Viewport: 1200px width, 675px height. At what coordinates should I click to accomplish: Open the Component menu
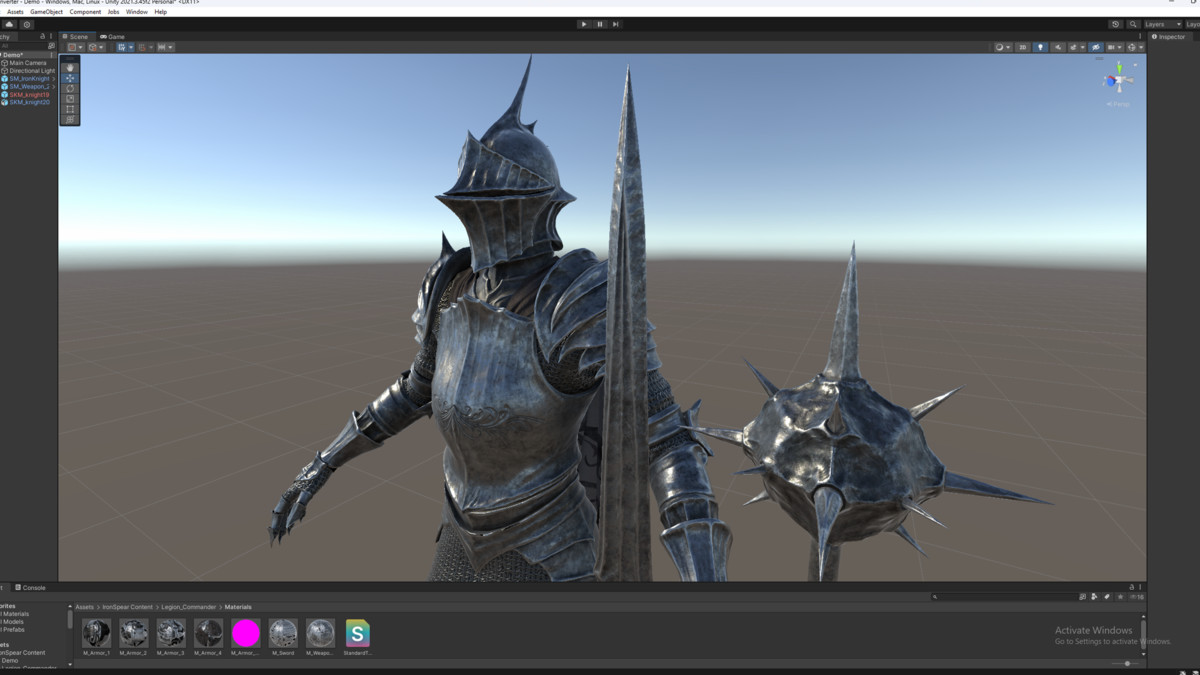click(85, 12)
